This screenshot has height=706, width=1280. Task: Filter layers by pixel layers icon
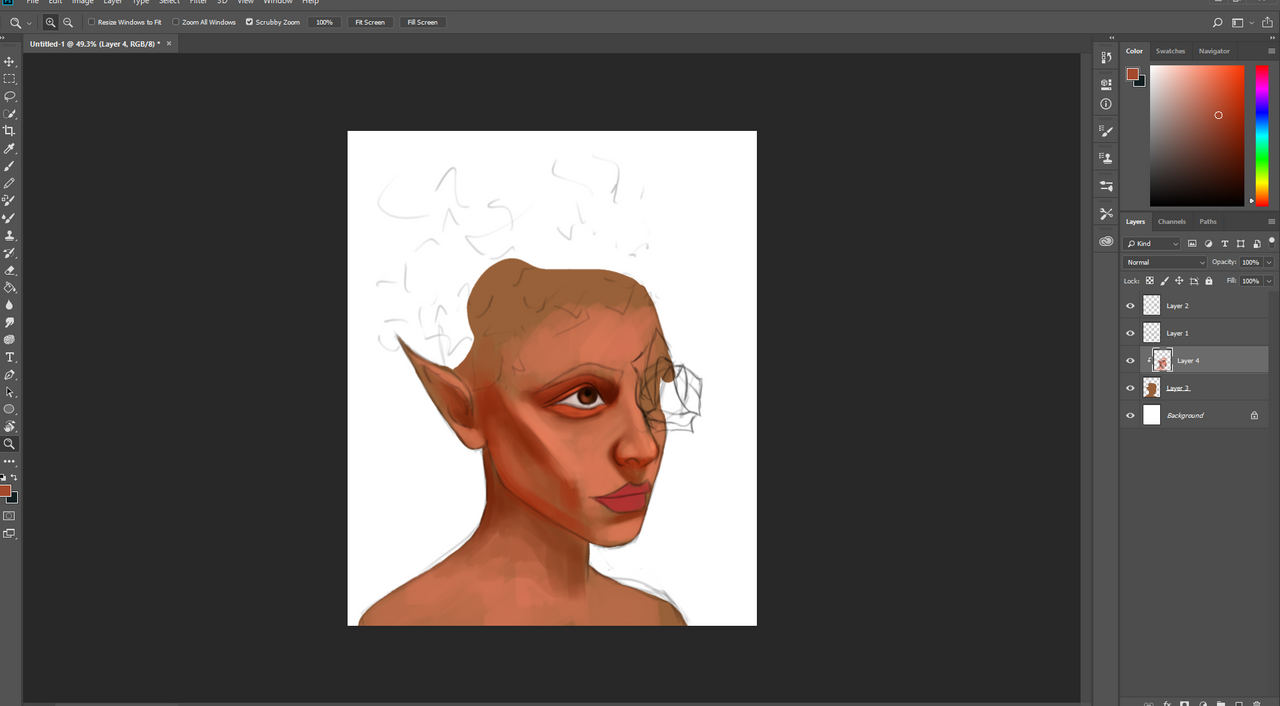1192,243
